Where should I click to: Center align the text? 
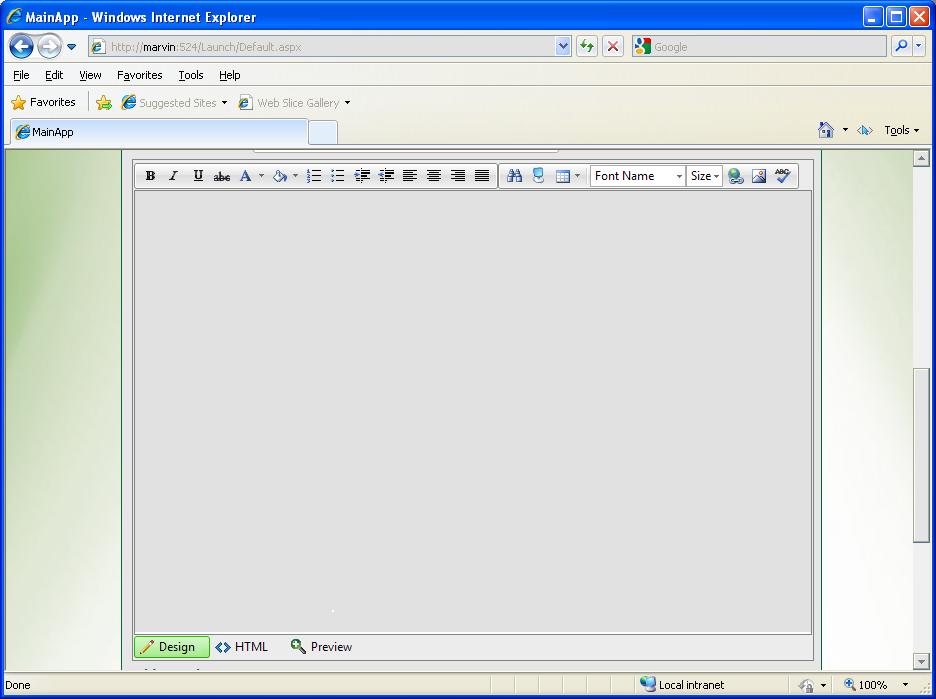pos(434,175)
